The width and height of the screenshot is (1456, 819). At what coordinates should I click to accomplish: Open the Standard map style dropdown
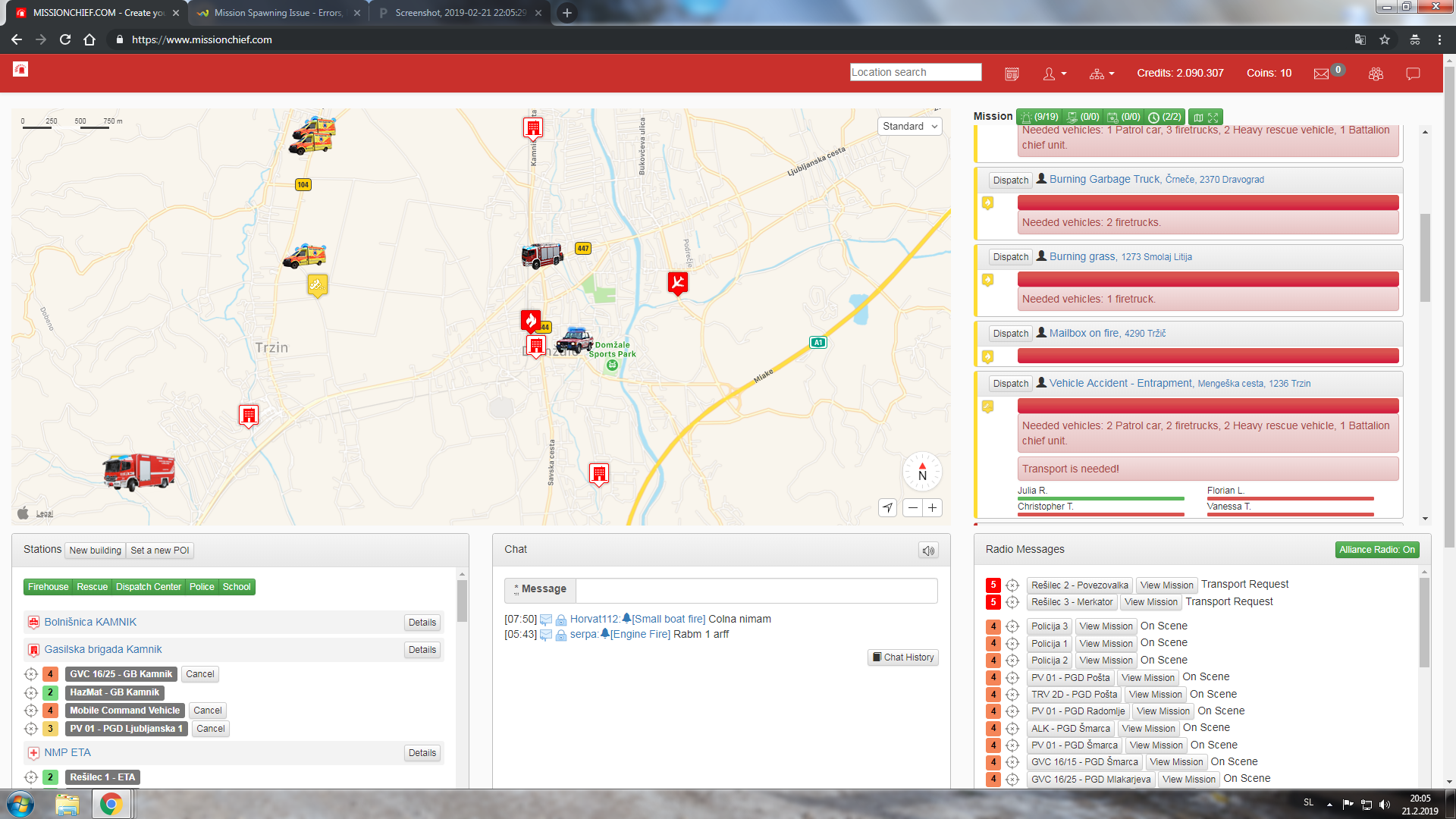pos(910,126)
